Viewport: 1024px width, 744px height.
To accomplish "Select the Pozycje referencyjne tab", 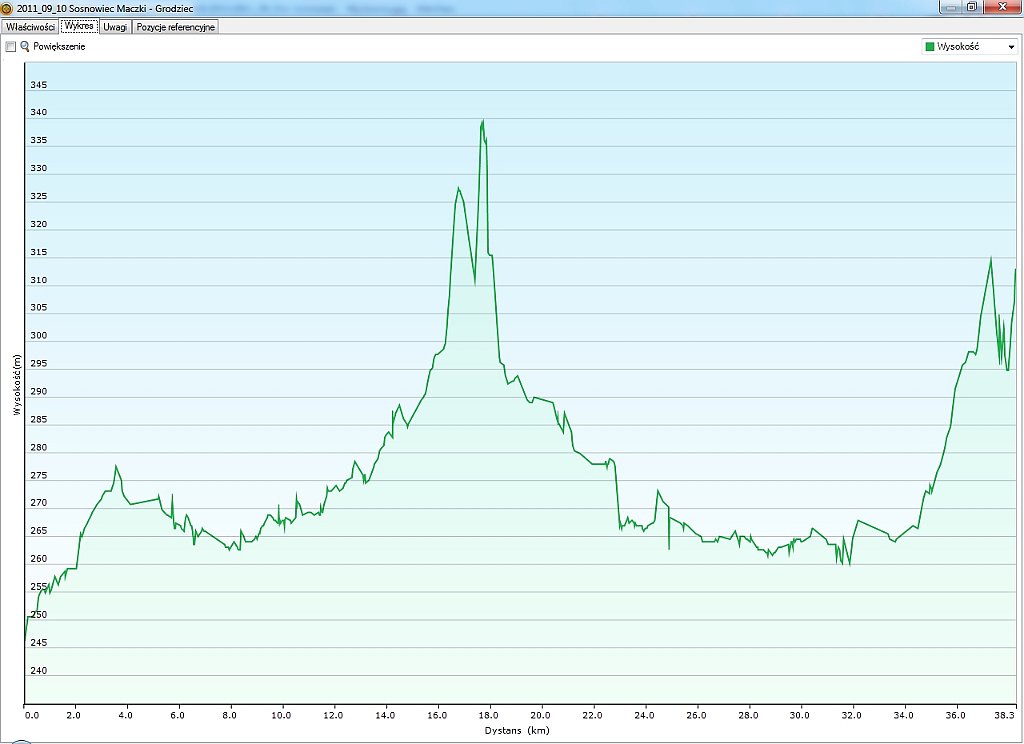I will 176,27.
